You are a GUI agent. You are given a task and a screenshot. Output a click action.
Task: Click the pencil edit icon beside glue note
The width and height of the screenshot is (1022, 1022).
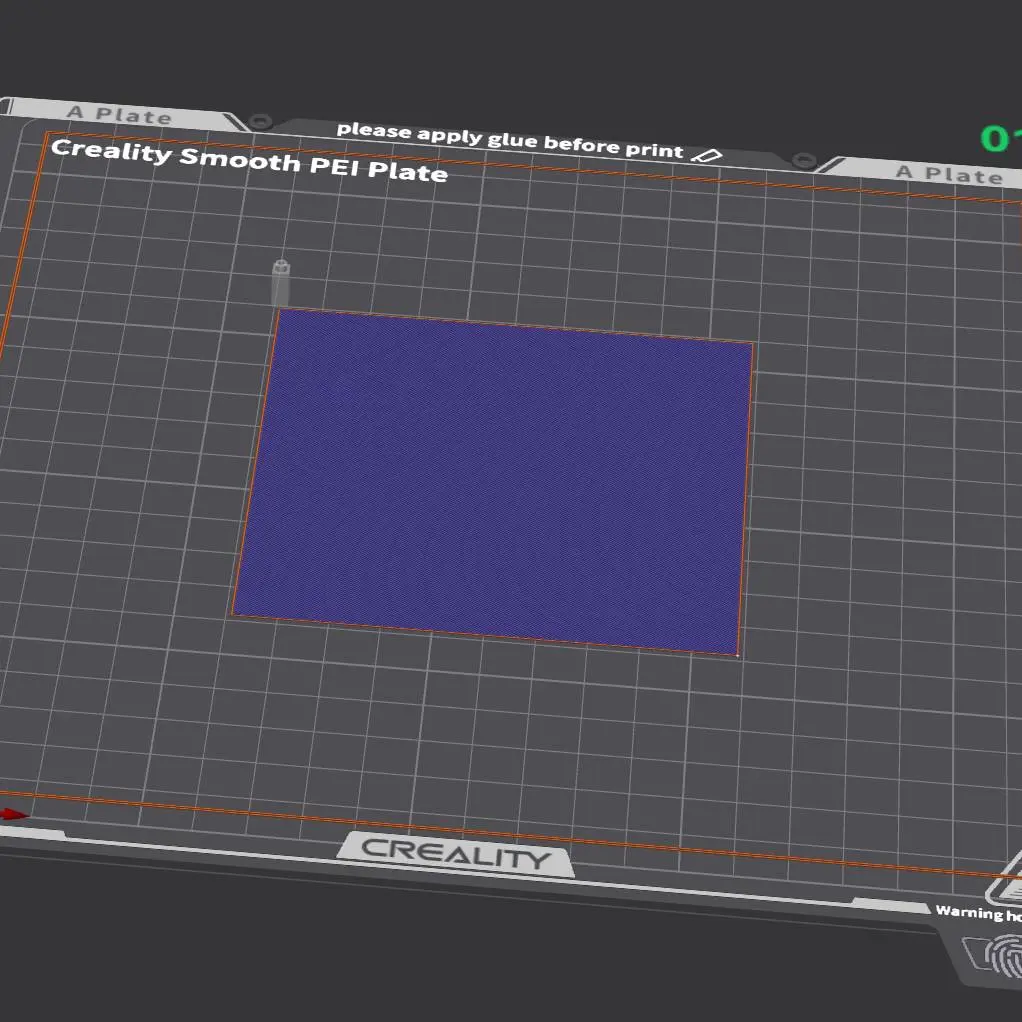coord(707,156)
